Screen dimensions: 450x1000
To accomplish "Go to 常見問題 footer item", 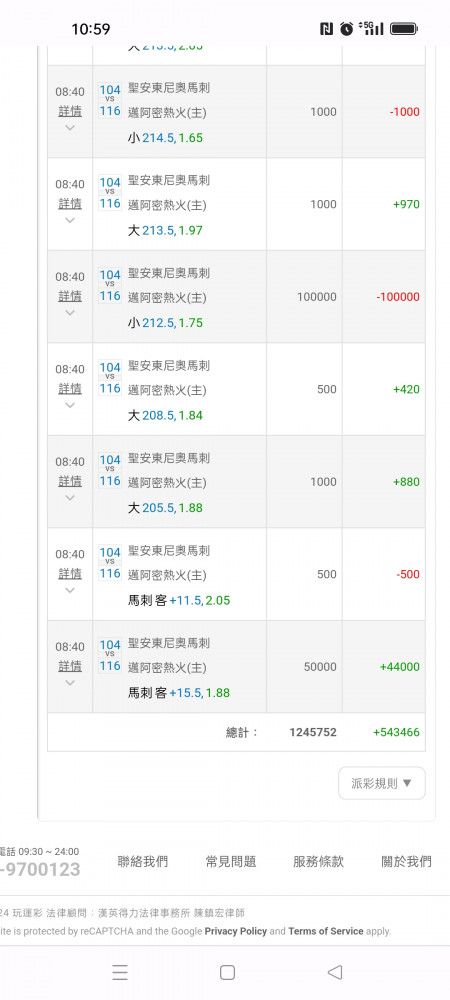I will pos(231,862).
